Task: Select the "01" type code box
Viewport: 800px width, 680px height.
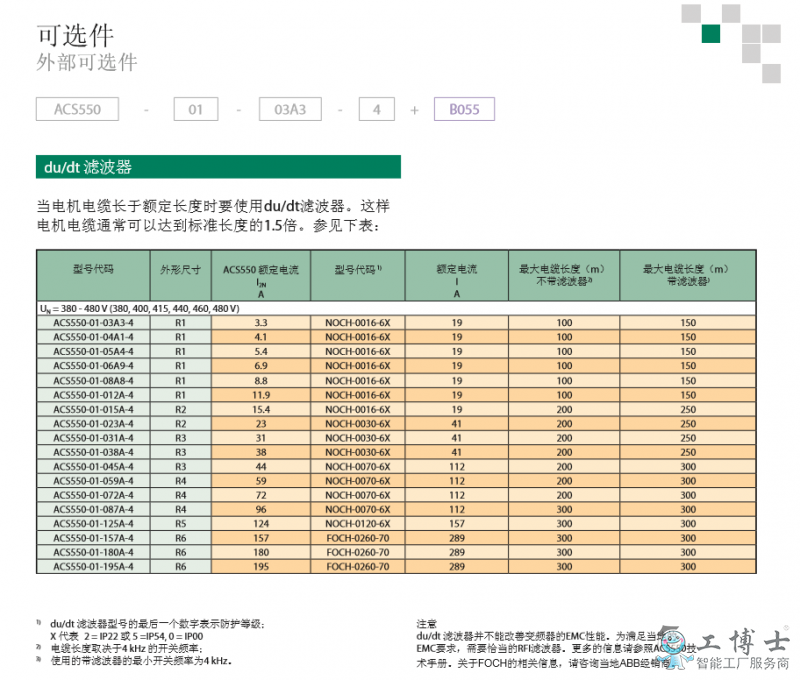Action: (196, 109)
